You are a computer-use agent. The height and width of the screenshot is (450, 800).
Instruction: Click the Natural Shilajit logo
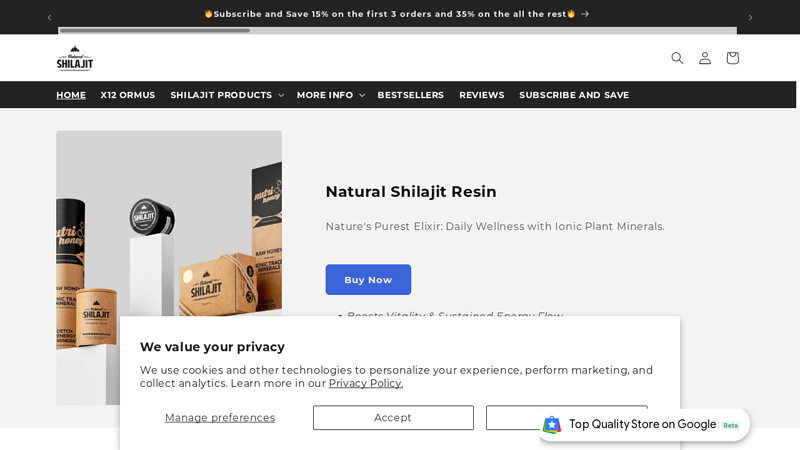(74, 58)
